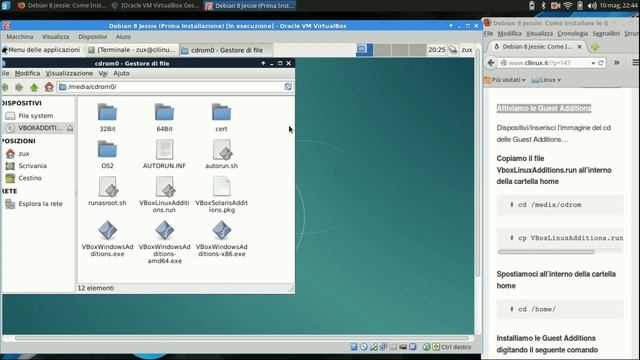Open URL history dropdown in Firefox
The image size is (640, 360).
click(593, 63)
